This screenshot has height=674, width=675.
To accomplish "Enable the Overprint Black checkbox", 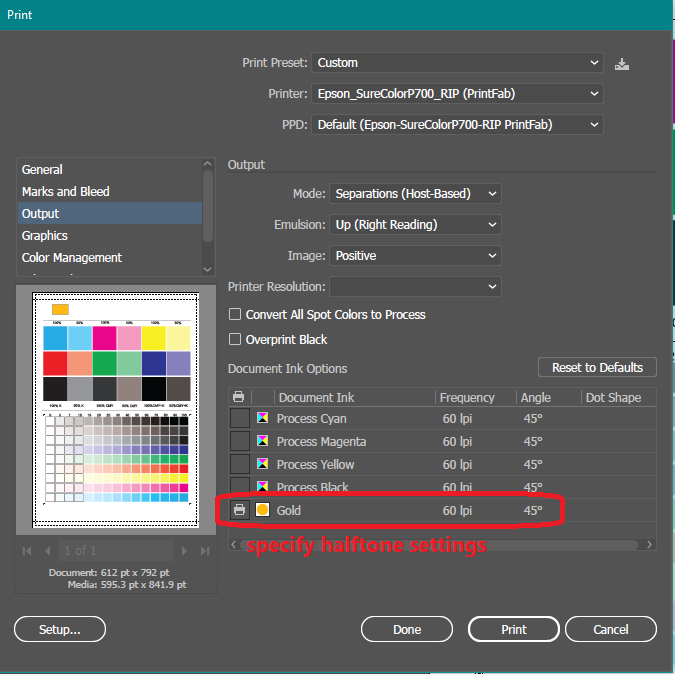I will coord(236,339).
